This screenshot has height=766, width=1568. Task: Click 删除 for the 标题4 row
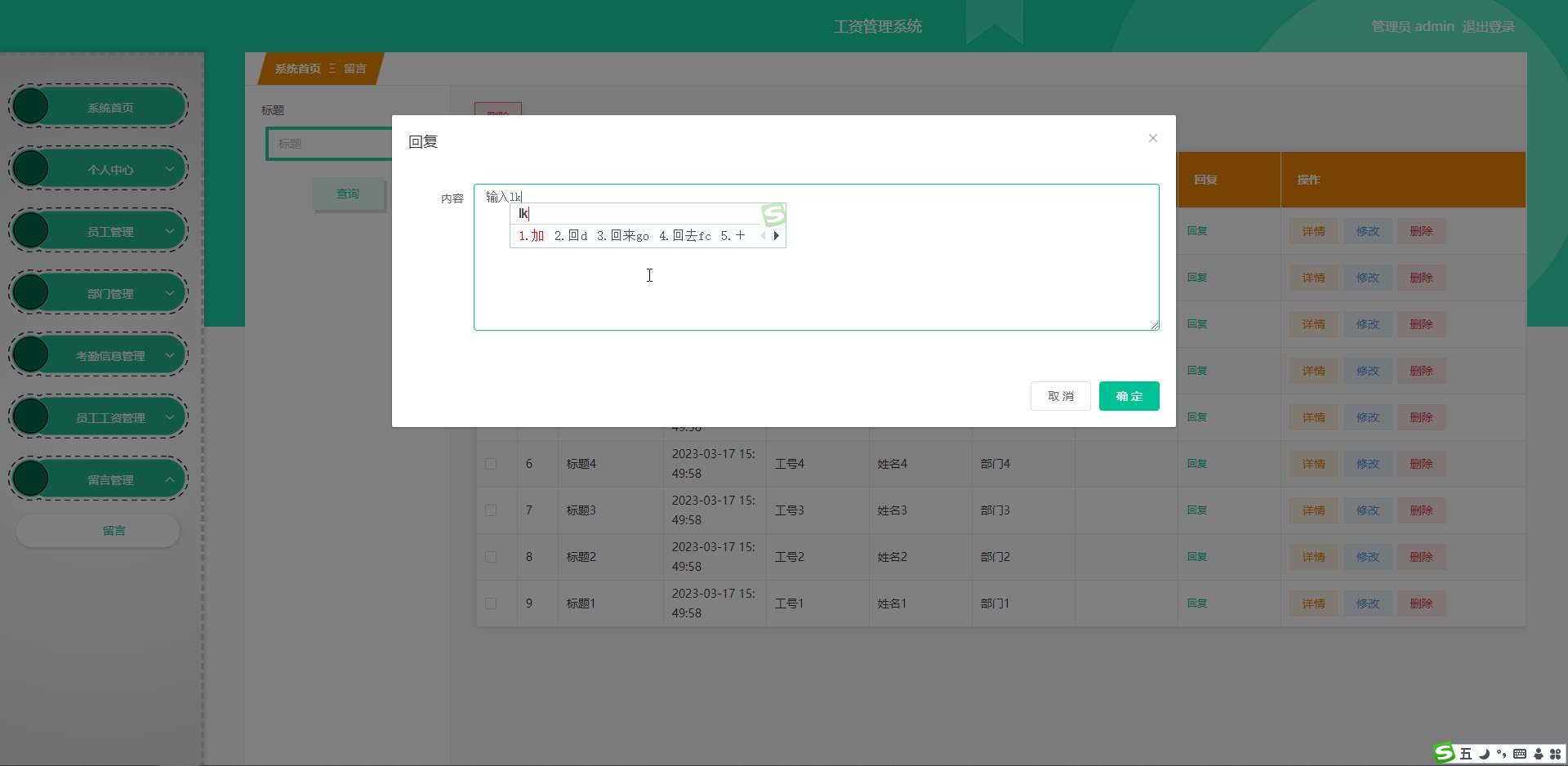1422,464
